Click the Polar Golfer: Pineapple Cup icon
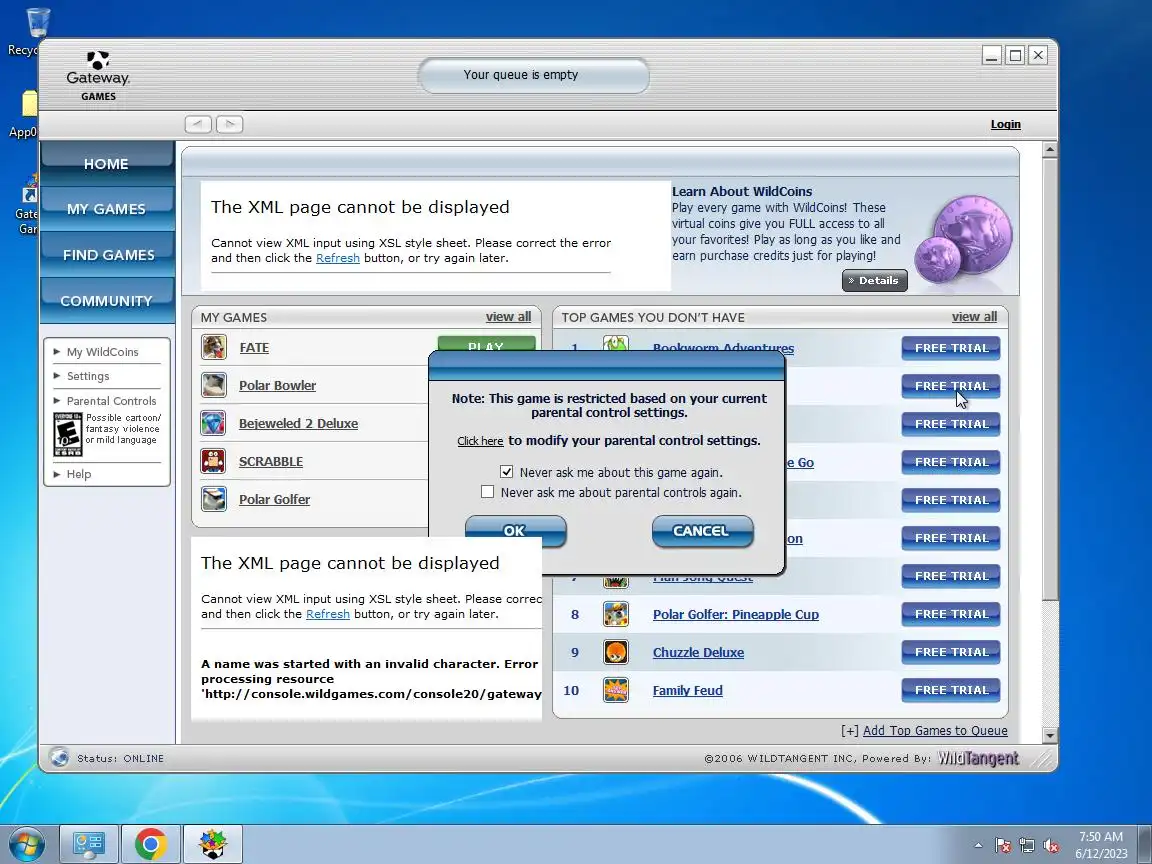Viewport: 1152px width, 864px height. 616,614
